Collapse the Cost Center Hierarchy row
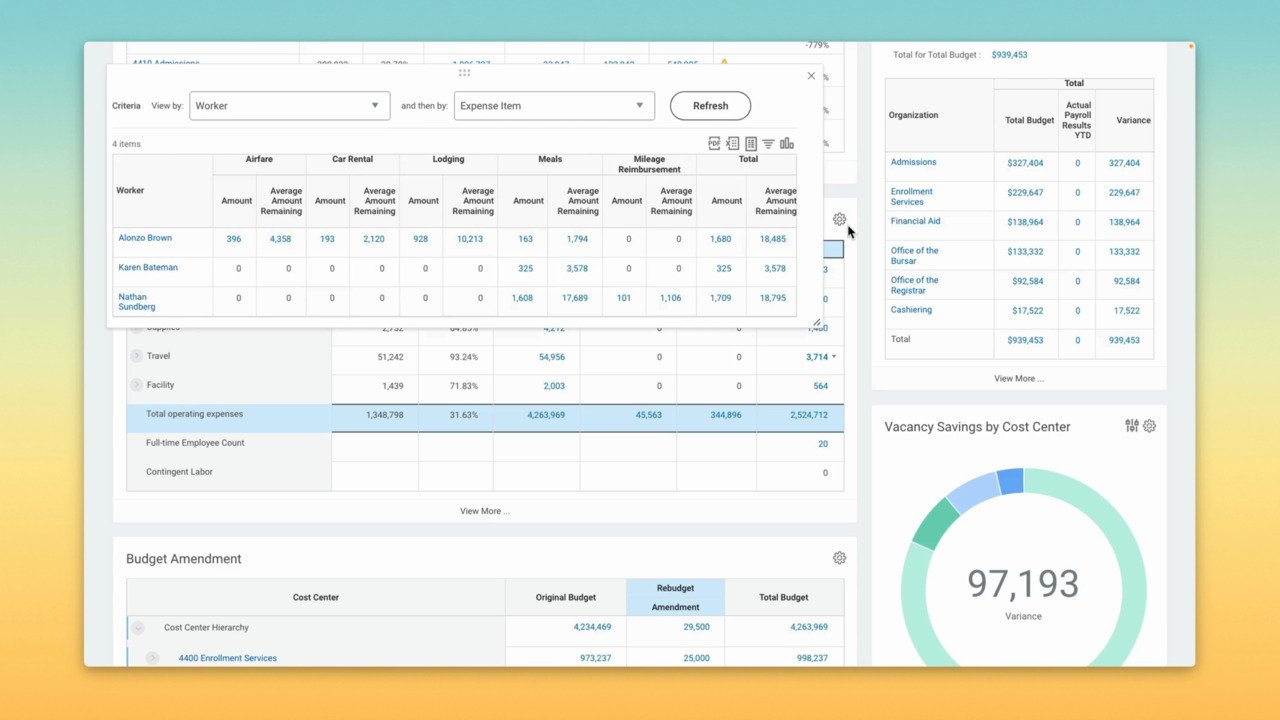Image resolution: width=1280 pixels, height=720 pixels. pyautogui.click(x=138, y=628)
